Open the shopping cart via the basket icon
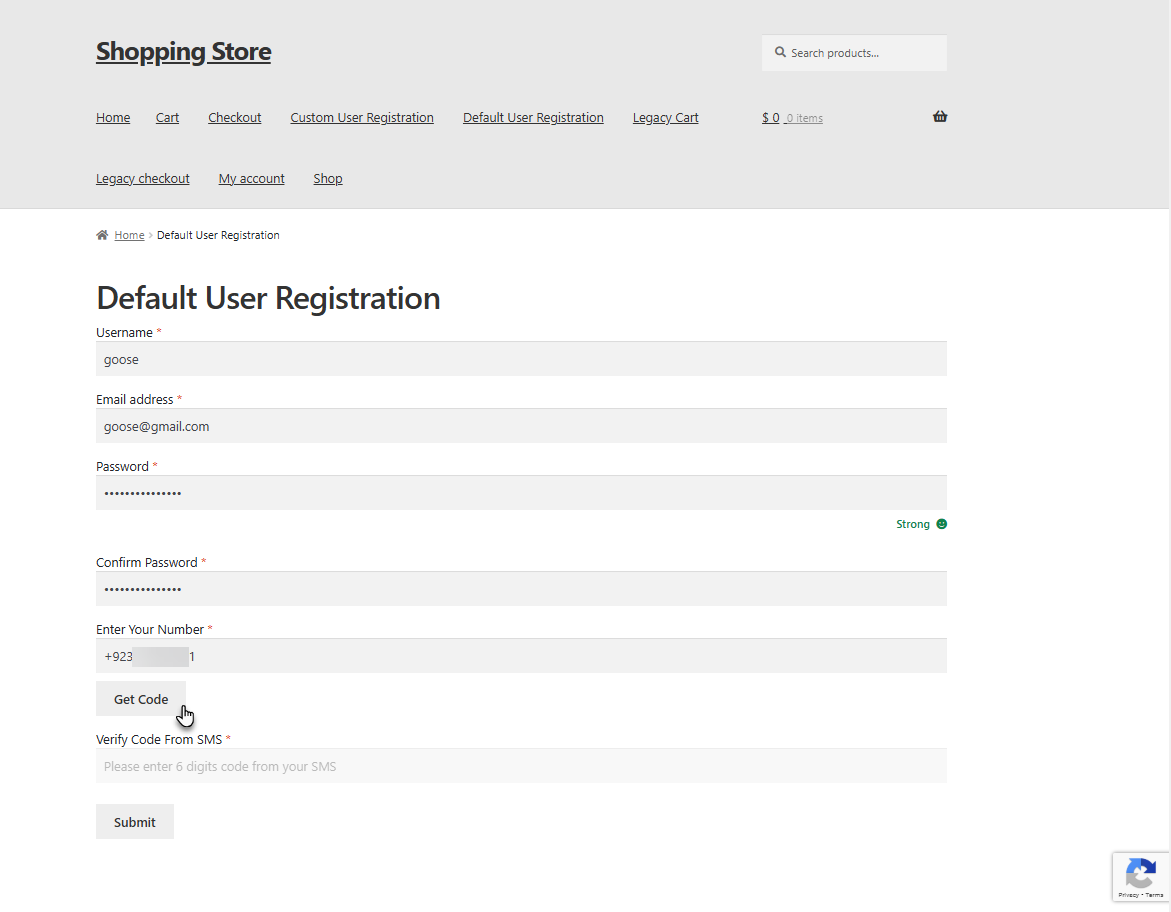The height and width of the screenshot is (912, 1171). pyautogui.click(x=939, y=116)
